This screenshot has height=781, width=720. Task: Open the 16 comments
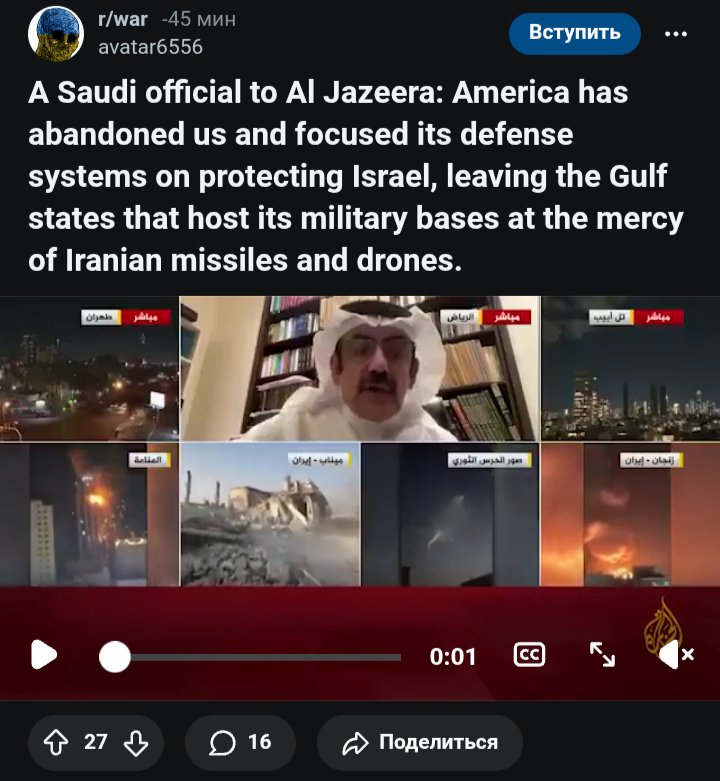pos(240,742)
